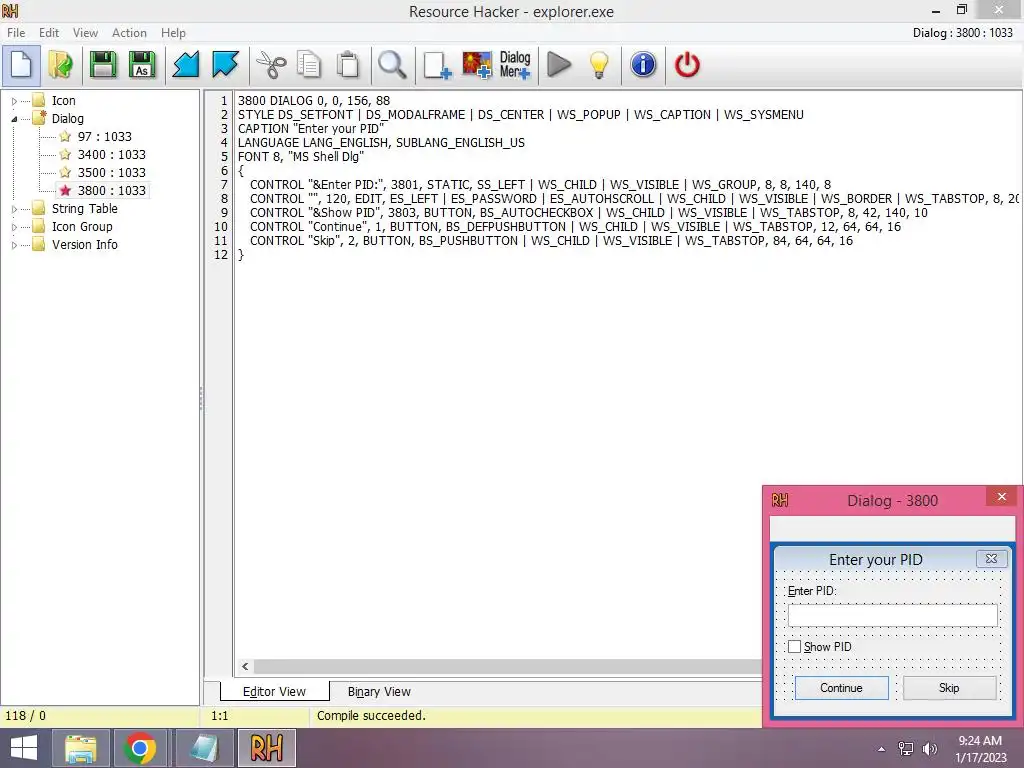Select the String Table folder
The width and height of the screenshot is (1024, 768).
tap(85, 209)
